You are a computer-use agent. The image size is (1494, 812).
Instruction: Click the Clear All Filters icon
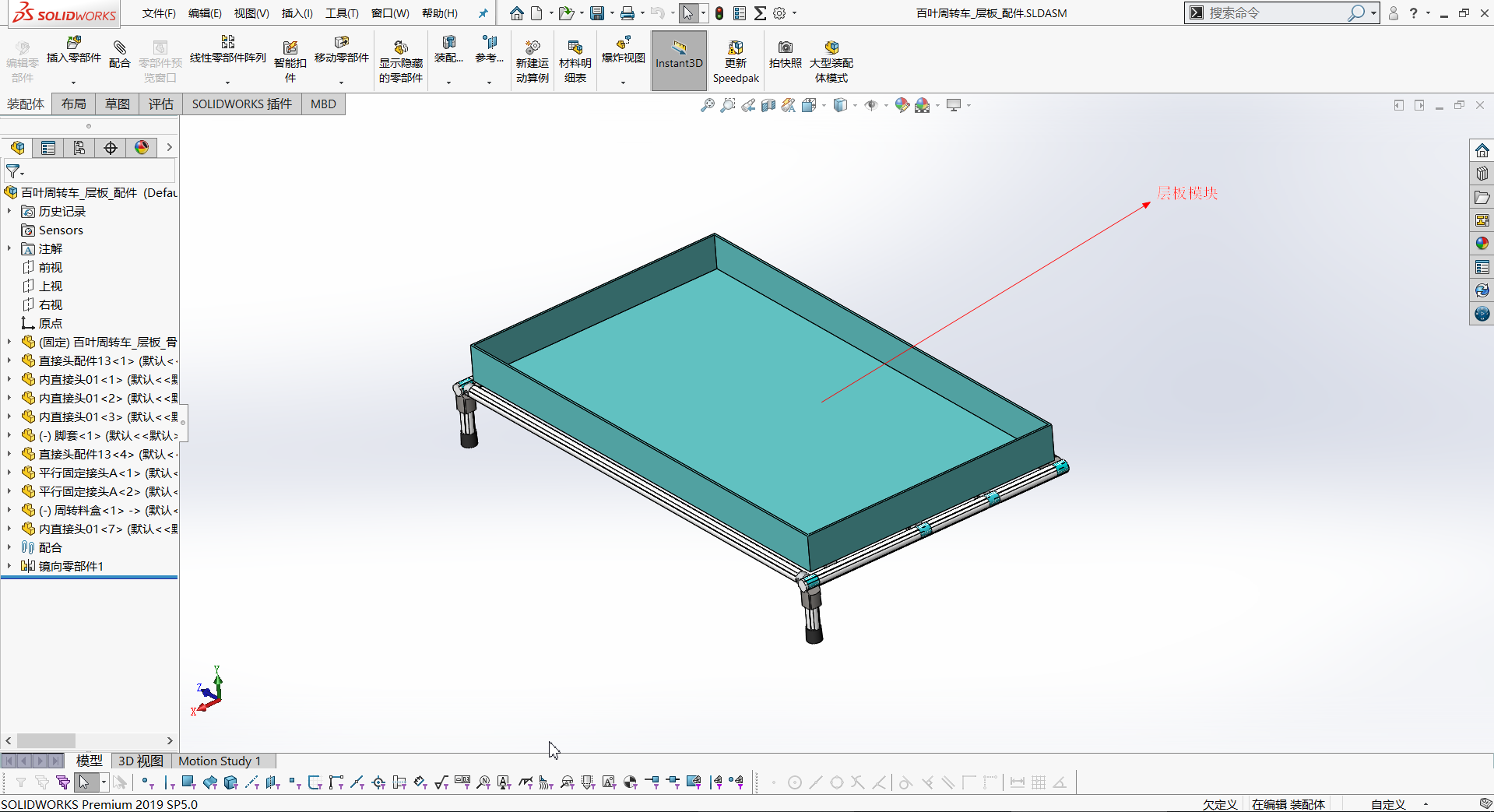42,782
